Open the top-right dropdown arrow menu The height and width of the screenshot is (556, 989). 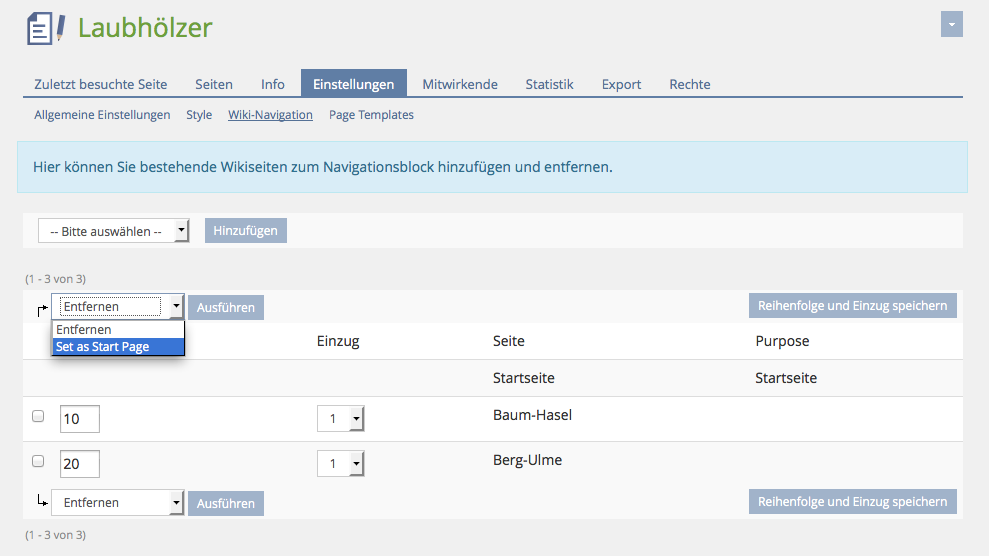(951, 25)
